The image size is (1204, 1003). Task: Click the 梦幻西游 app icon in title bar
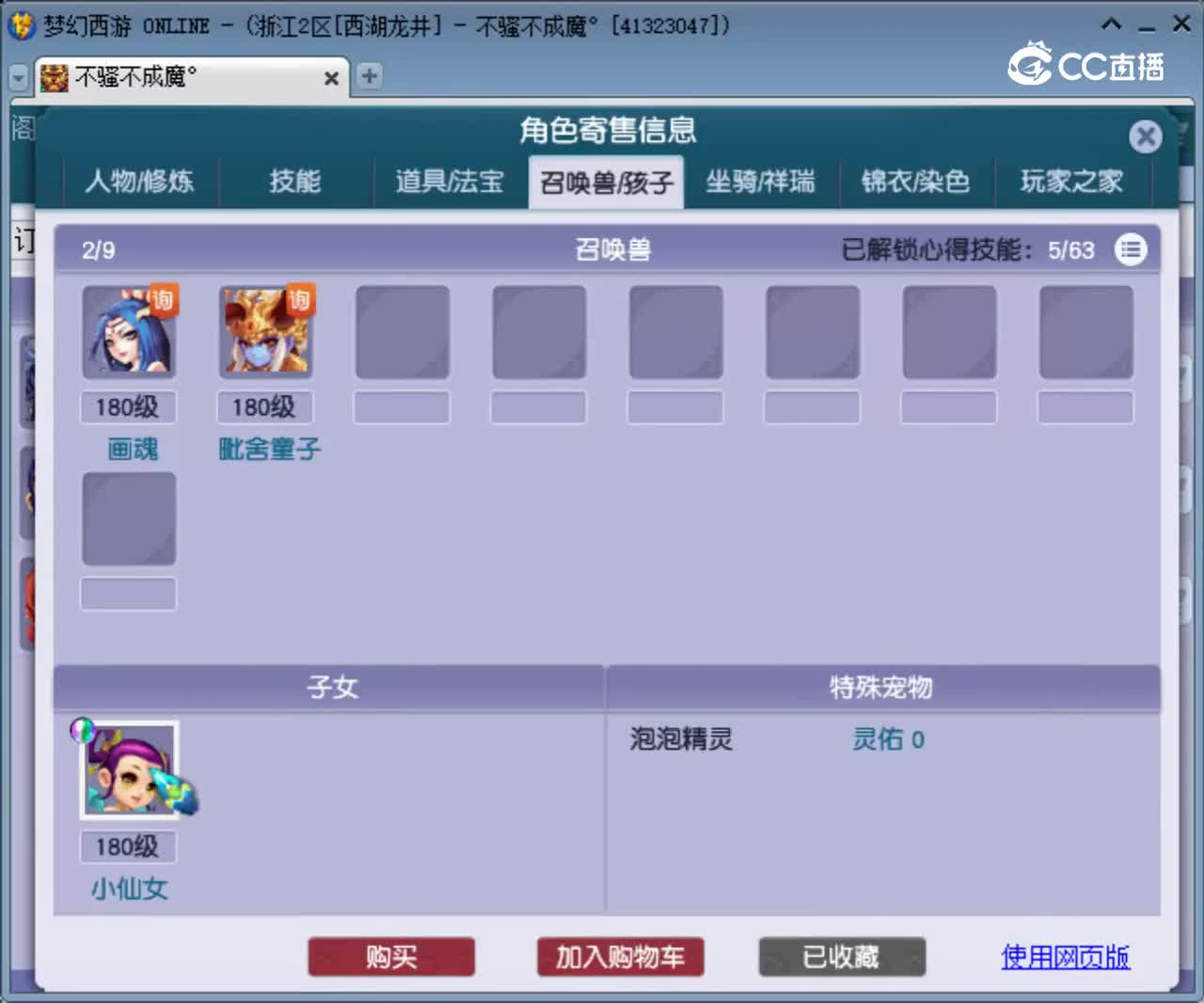point(21,25)
